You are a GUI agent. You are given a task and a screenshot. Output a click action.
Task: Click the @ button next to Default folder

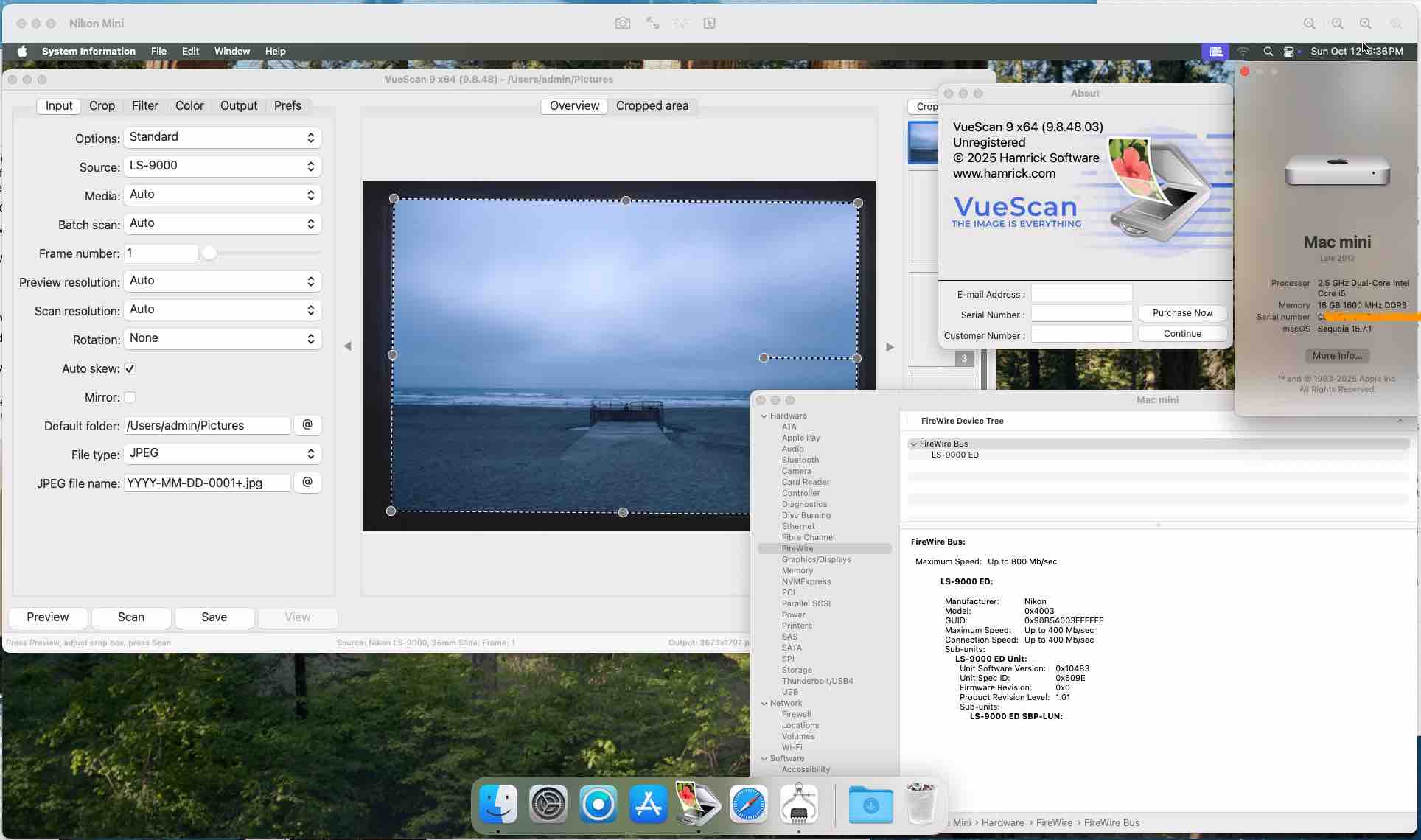pyautogui.click(x=307, y=425)
